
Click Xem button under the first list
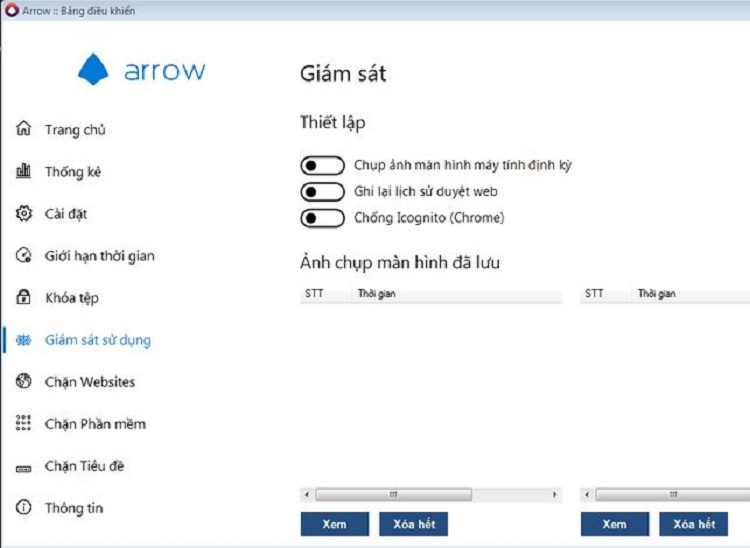click(335, 524)
